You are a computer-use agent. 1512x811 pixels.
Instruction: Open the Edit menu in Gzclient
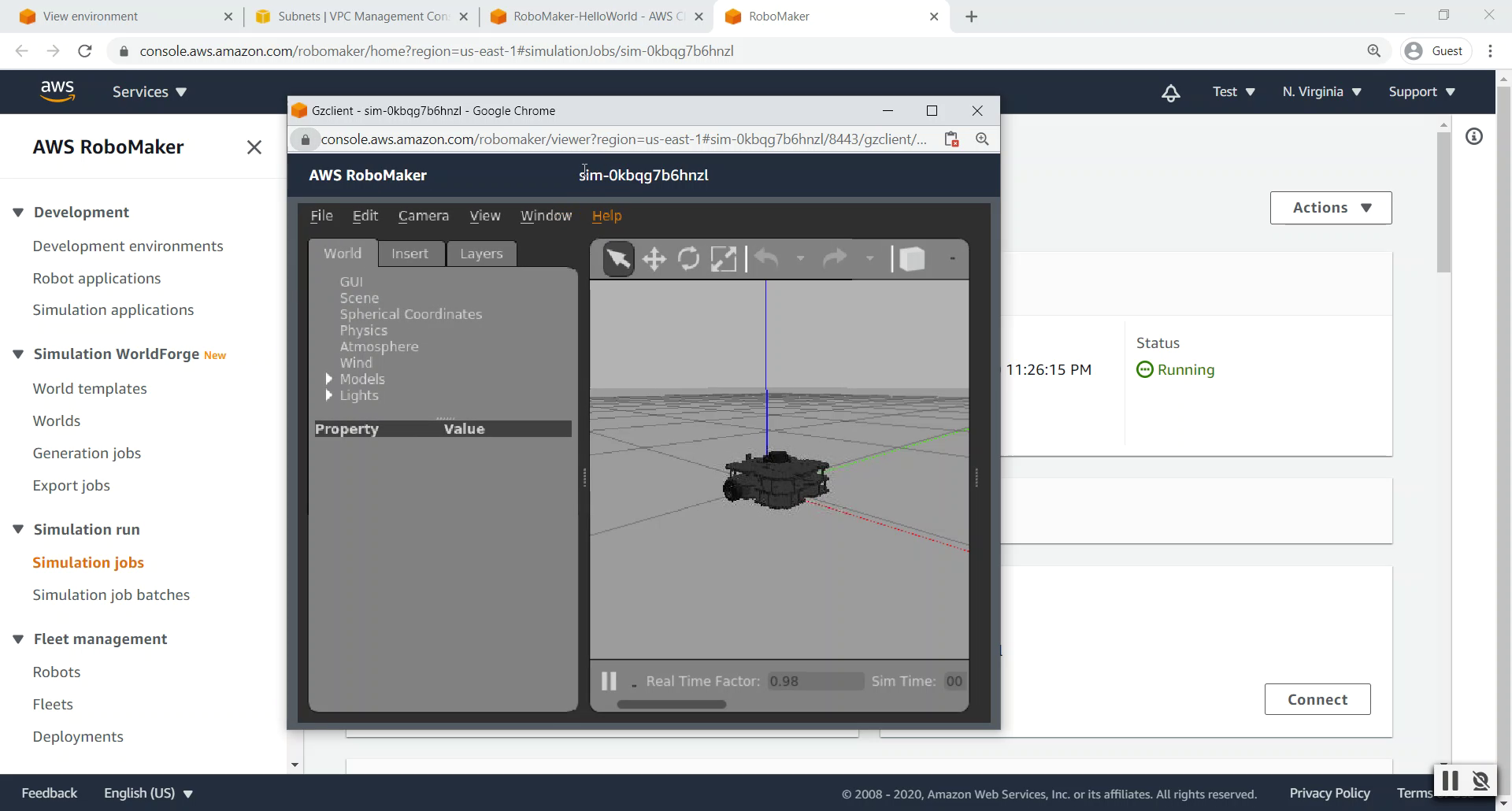click(x=365, y=216)
